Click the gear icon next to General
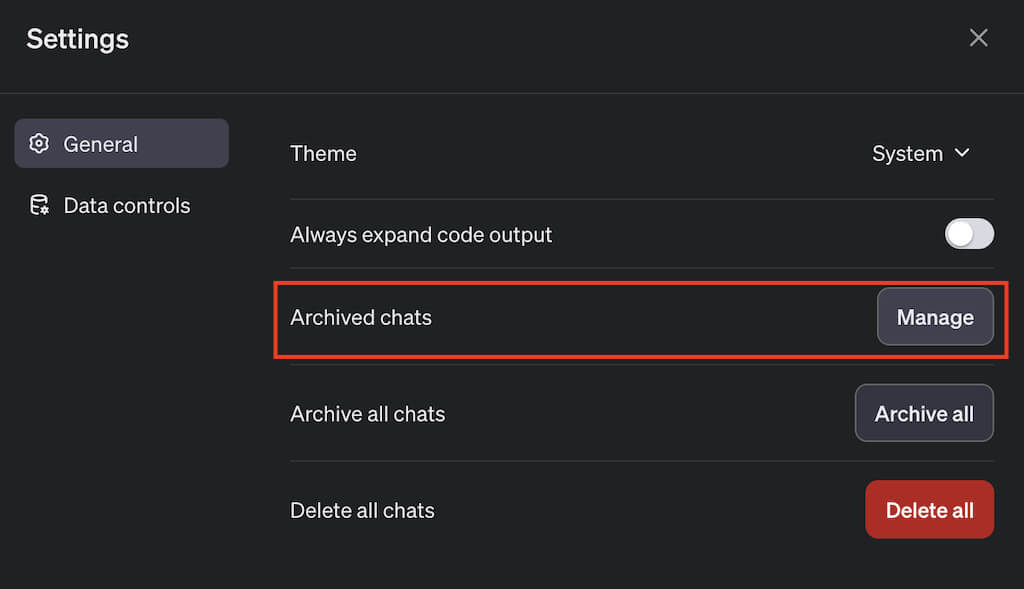The image size is (1024, 589). (39, 144)
